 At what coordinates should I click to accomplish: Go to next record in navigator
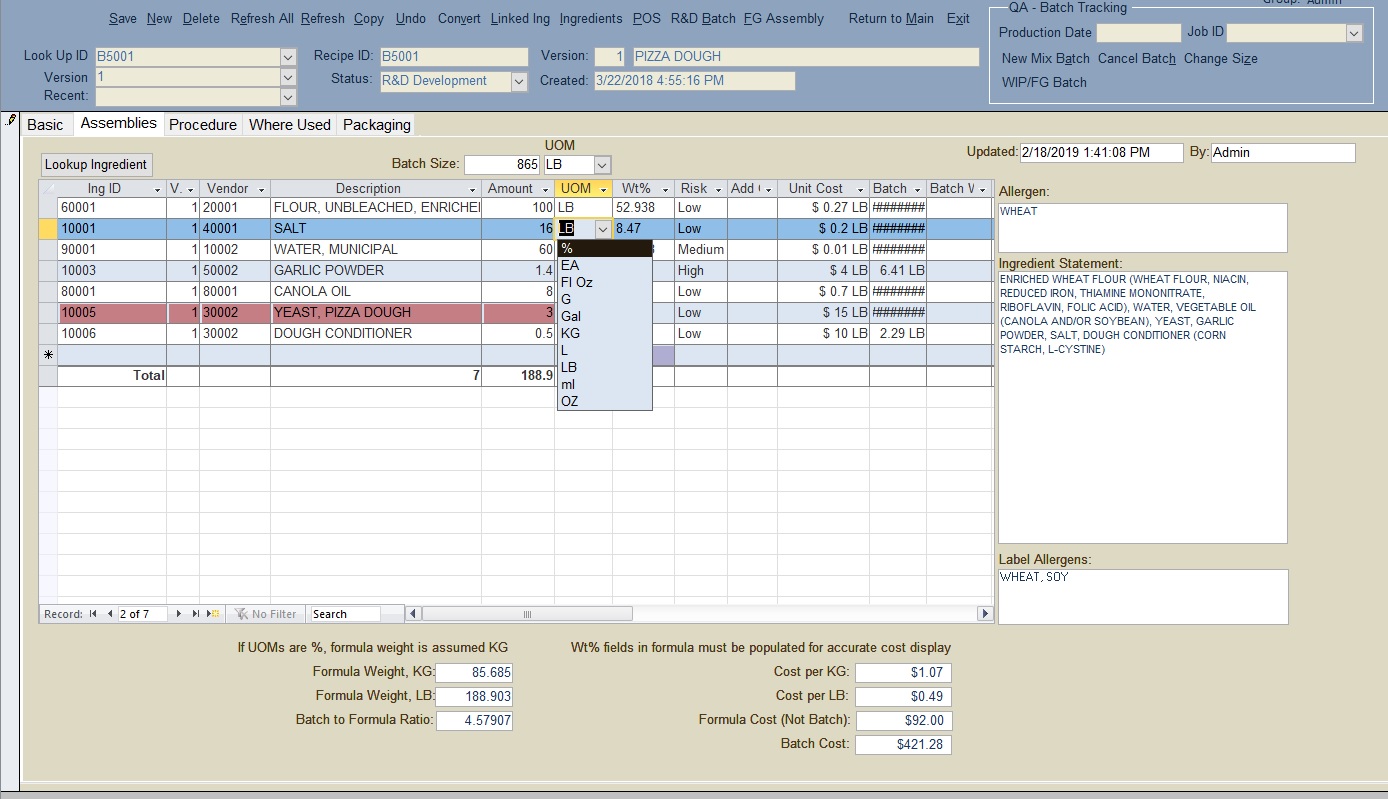tap(179, 614)
